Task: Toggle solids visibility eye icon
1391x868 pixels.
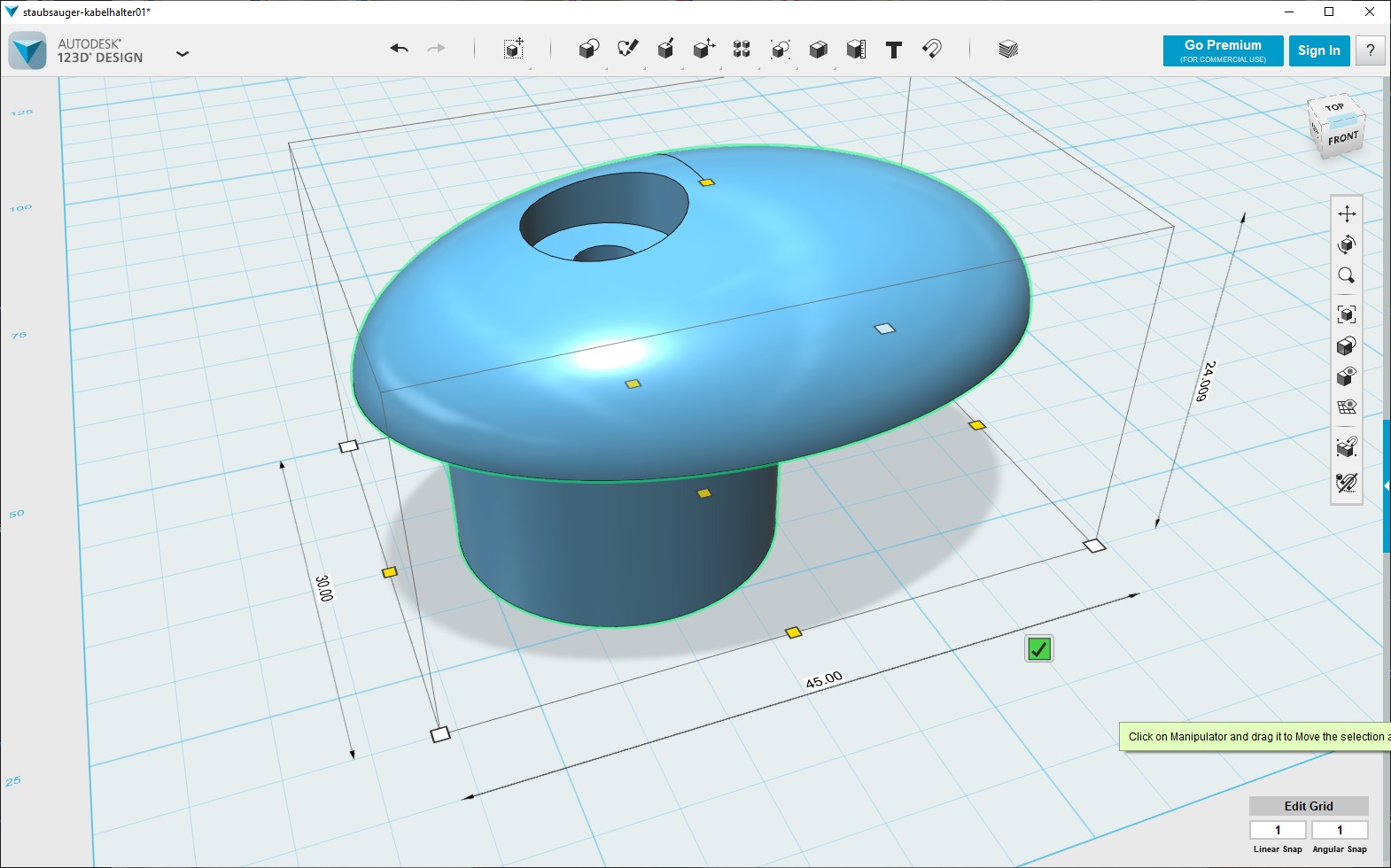Action: (1347, 376)
